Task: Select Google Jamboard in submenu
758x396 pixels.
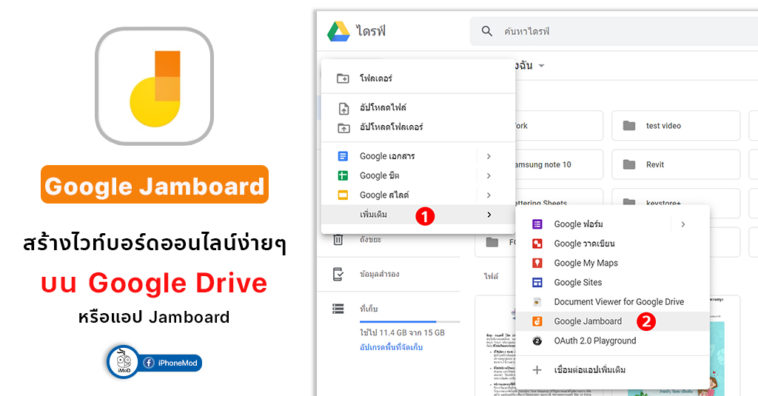Action: (613, 321)
